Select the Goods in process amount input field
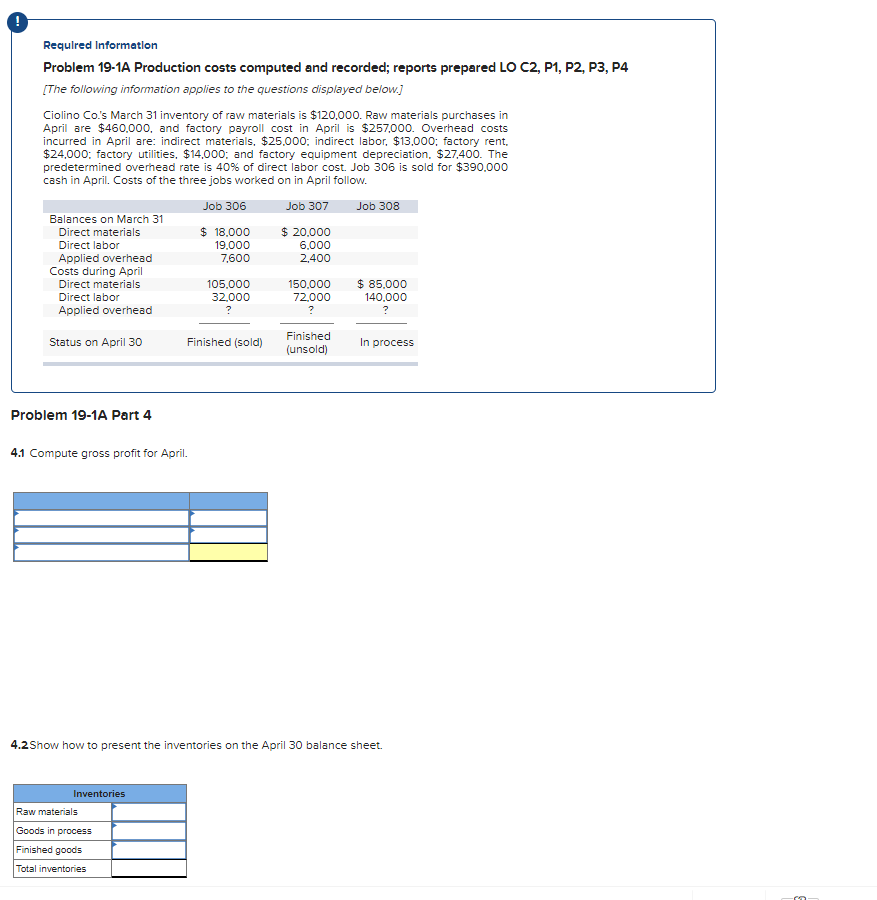The image size is (877, 900). 150,830
